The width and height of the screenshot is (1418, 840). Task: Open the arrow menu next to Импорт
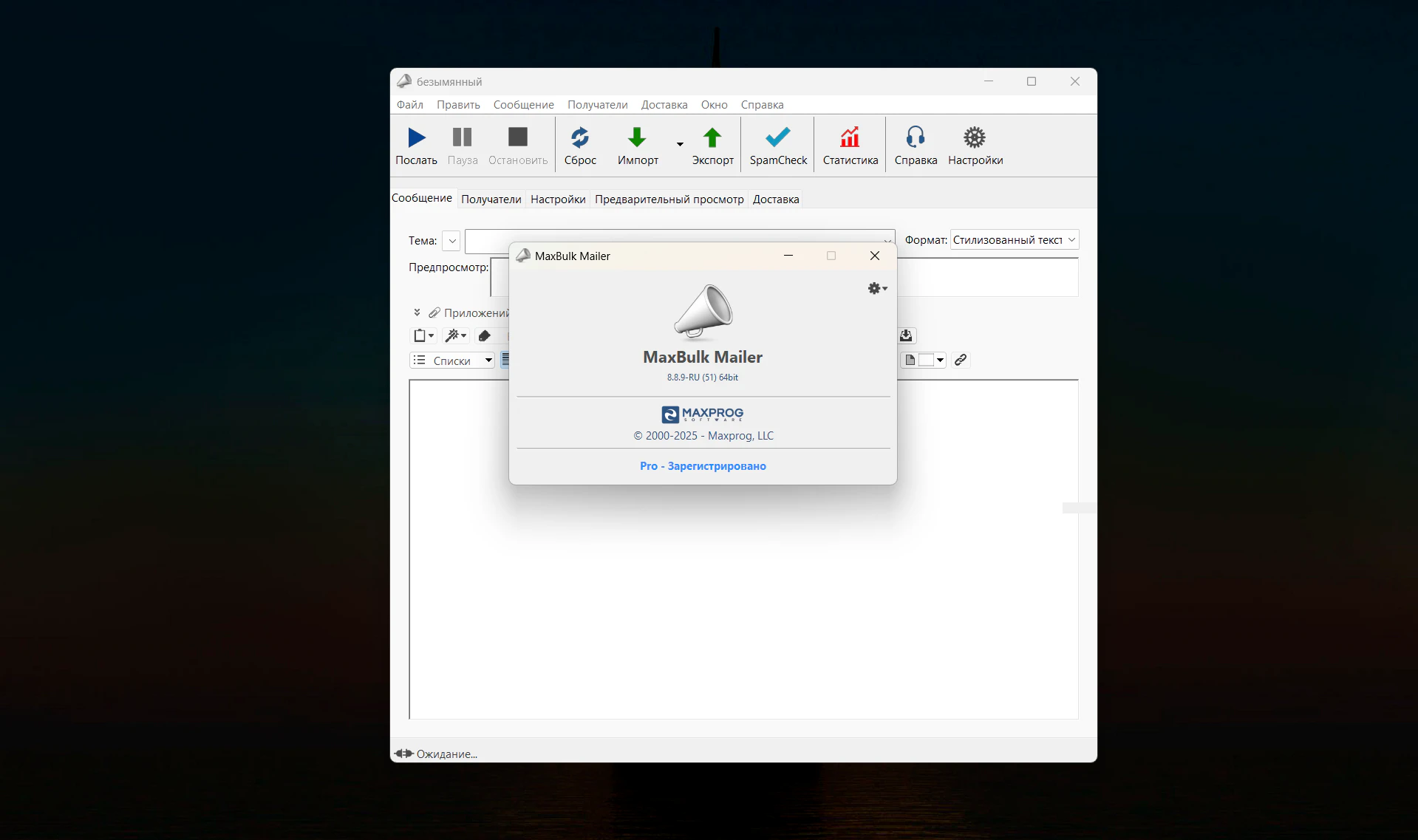680,145
